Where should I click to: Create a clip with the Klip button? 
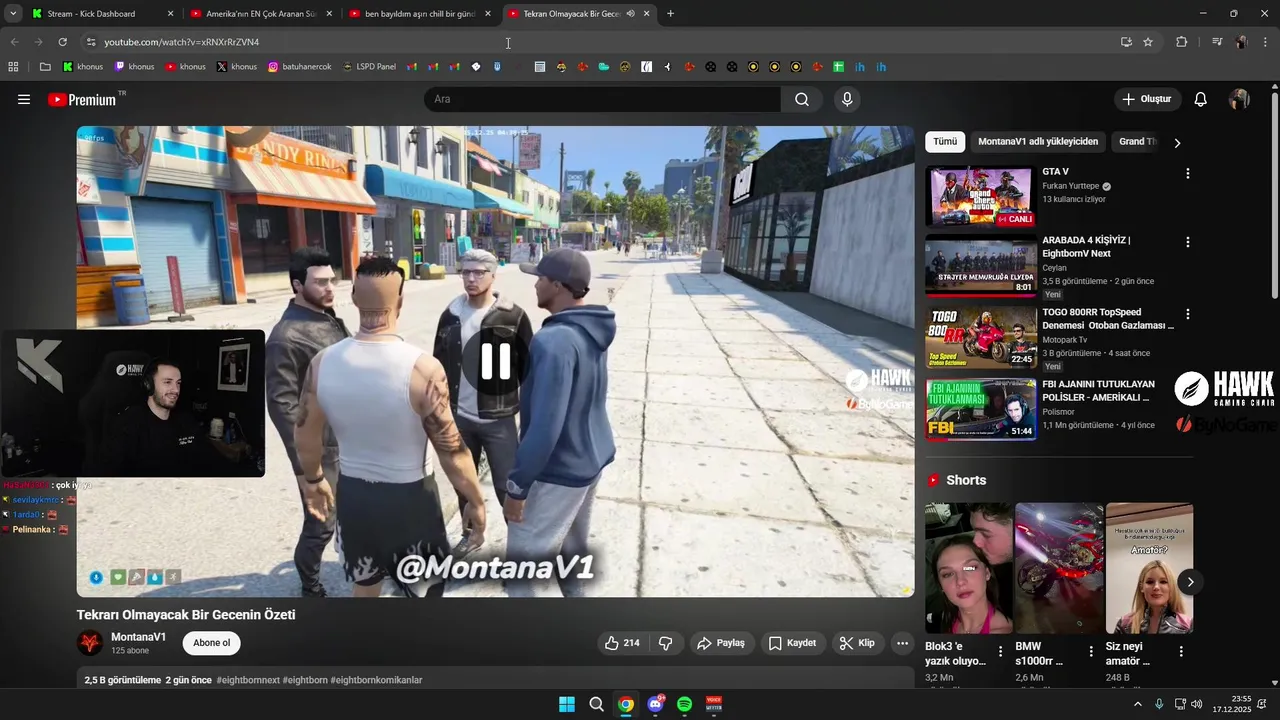[x=857, y=643]
